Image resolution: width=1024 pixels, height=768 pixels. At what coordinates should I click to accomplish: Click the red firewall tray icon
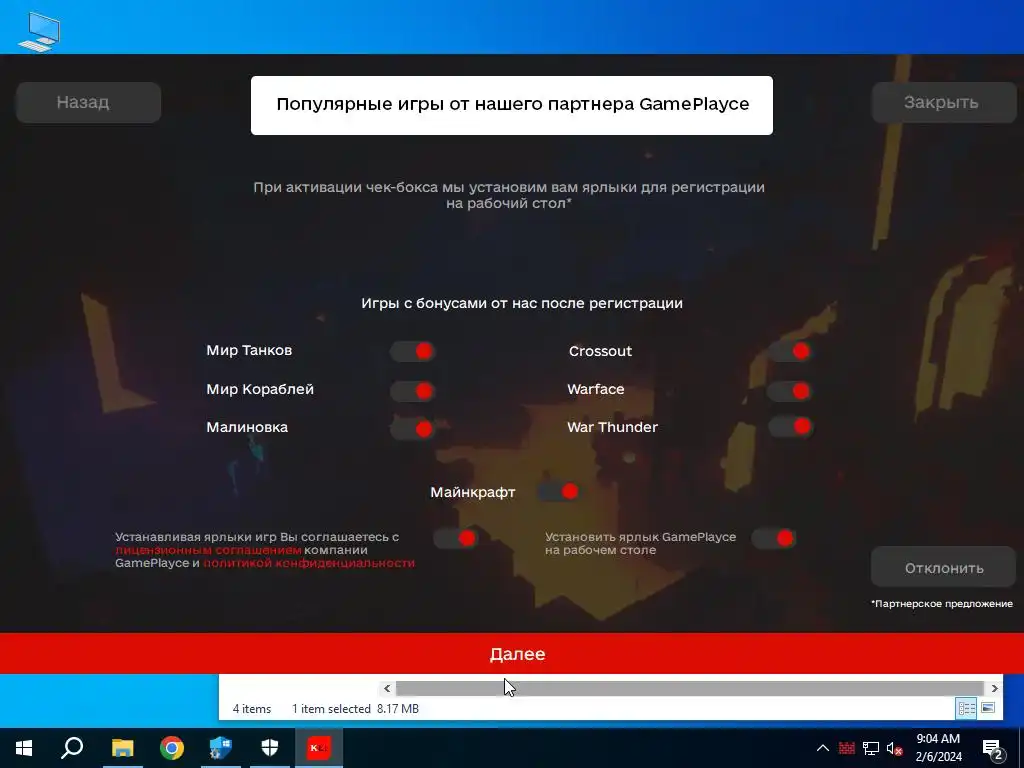click(x=847, y=748)
